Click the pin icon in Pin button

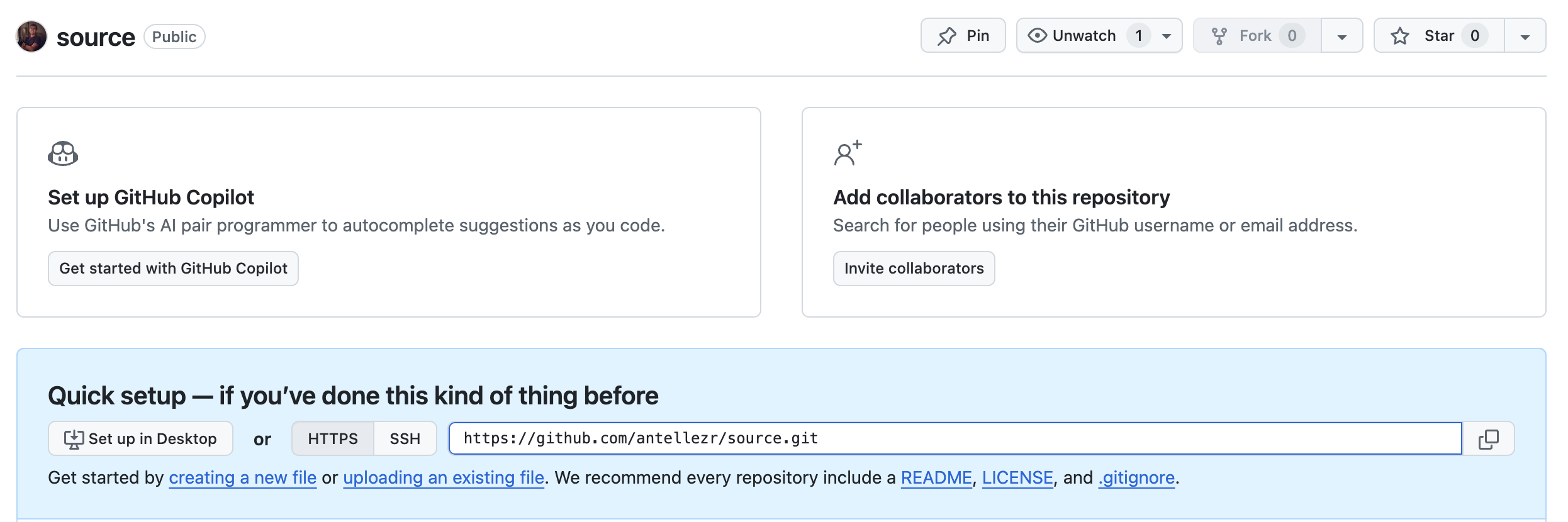pos(947,36)
